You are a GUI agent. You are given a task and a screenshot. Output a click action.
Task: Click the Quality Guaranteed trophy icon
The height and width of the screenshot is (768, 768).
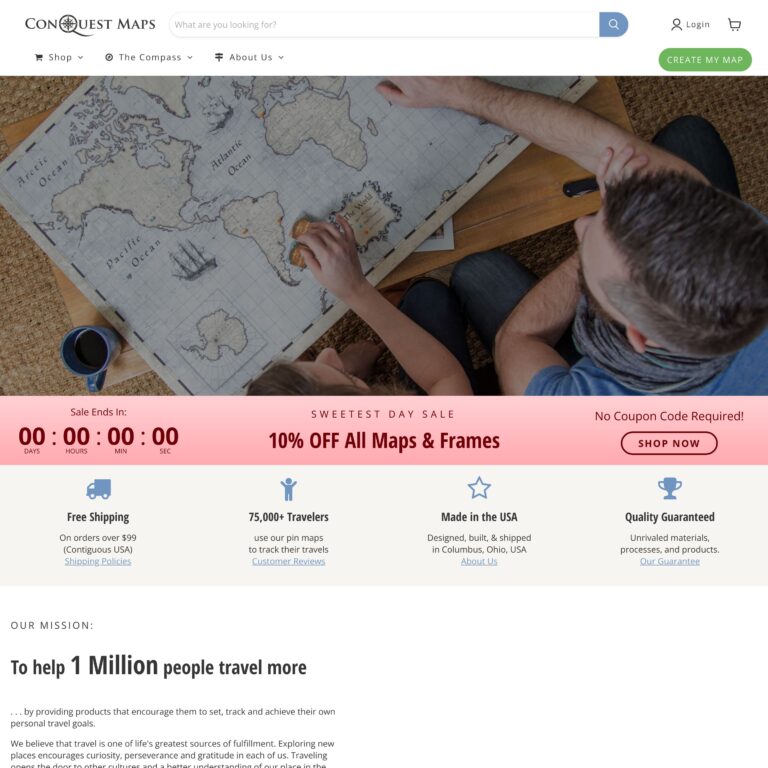(669, 488)
